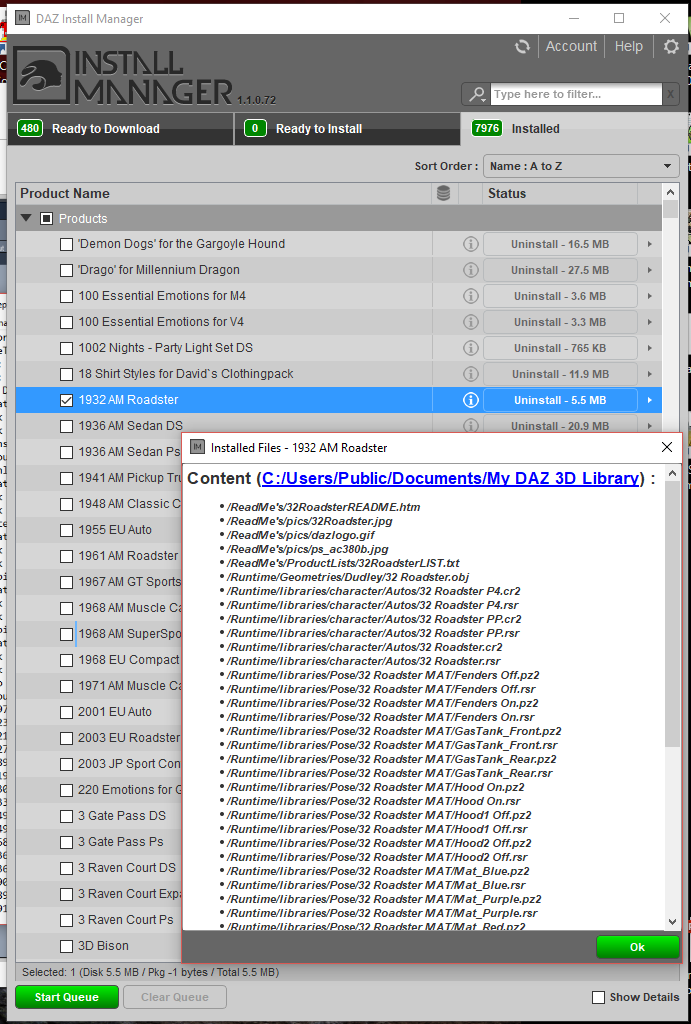Click Installed Files dialog title icon
This screenshot has height=1024, width=691.
(197, 447)
